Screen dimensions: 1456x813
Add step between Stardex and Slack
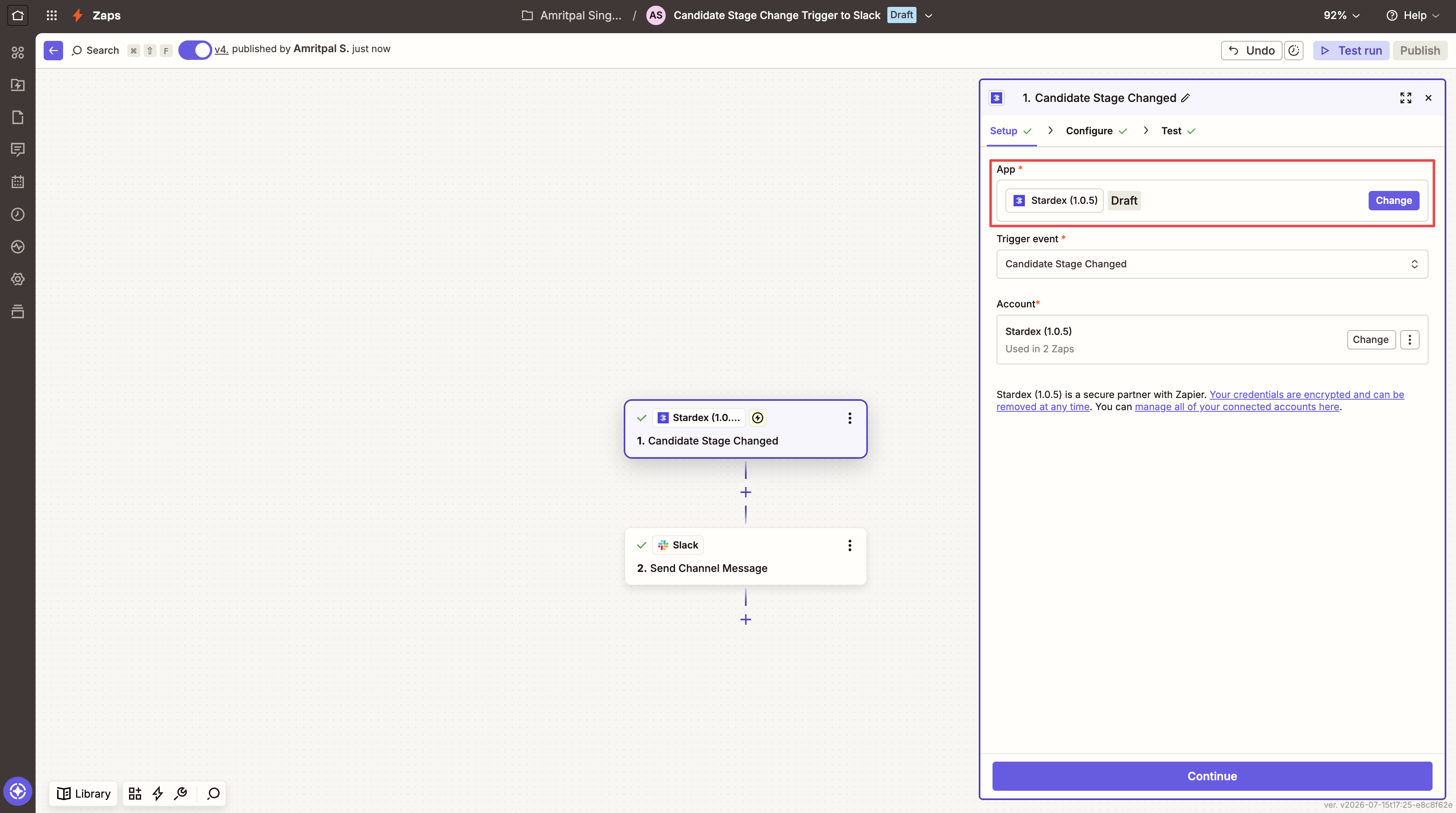tap(745, 492)
